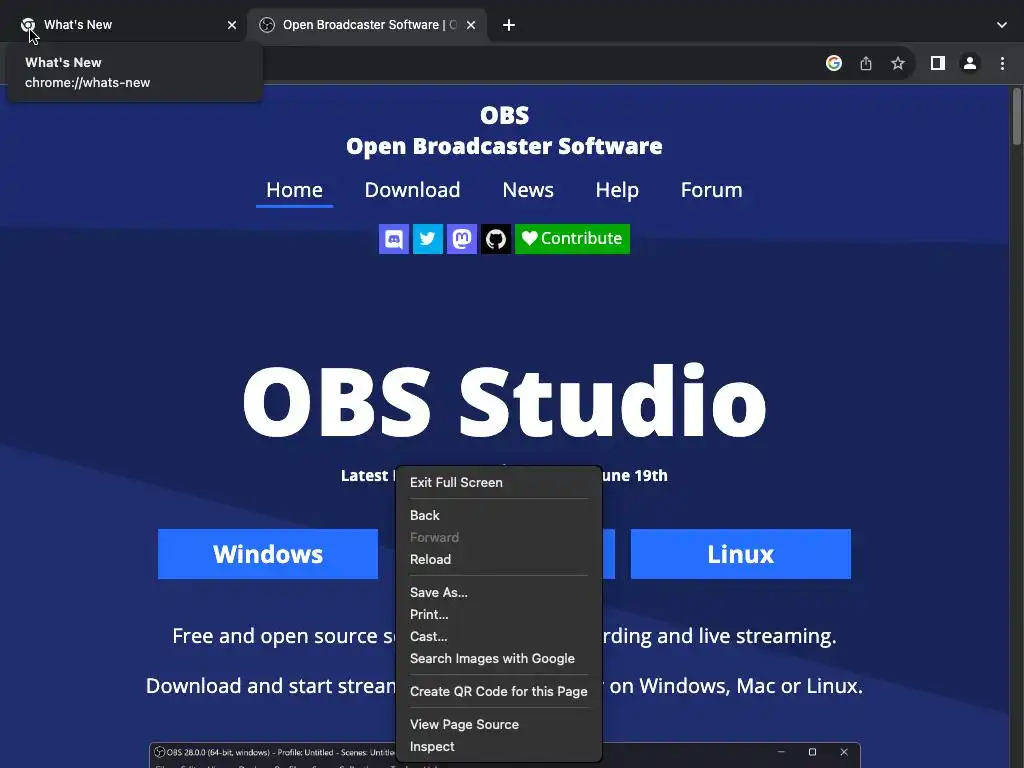The height and width of the screenshot is (768, 1024).
Task: Open the News nav link
Action: [x=528, y=190]
